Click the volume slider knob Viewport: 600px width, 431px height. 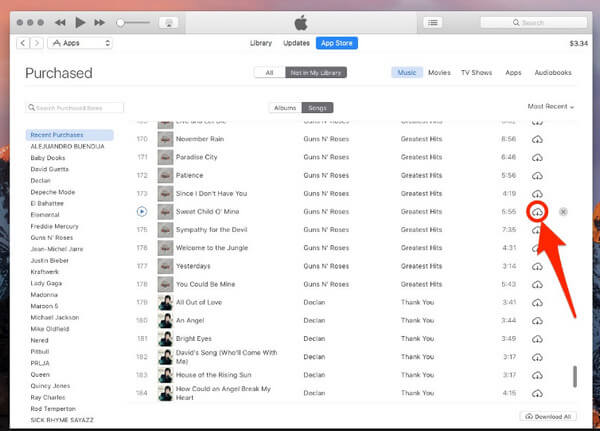121,23
